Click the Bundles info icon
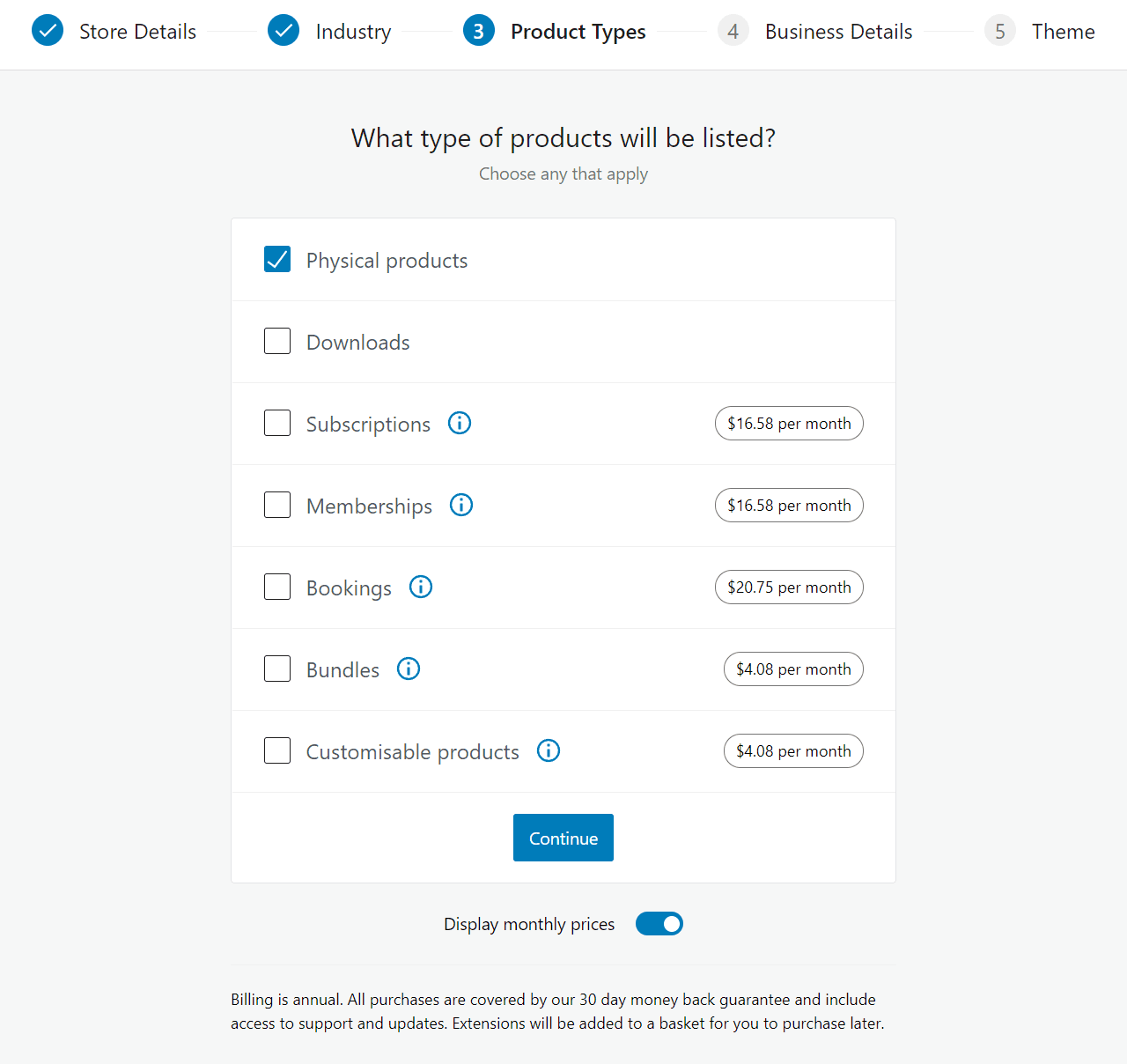 click(x=408, y=669)
